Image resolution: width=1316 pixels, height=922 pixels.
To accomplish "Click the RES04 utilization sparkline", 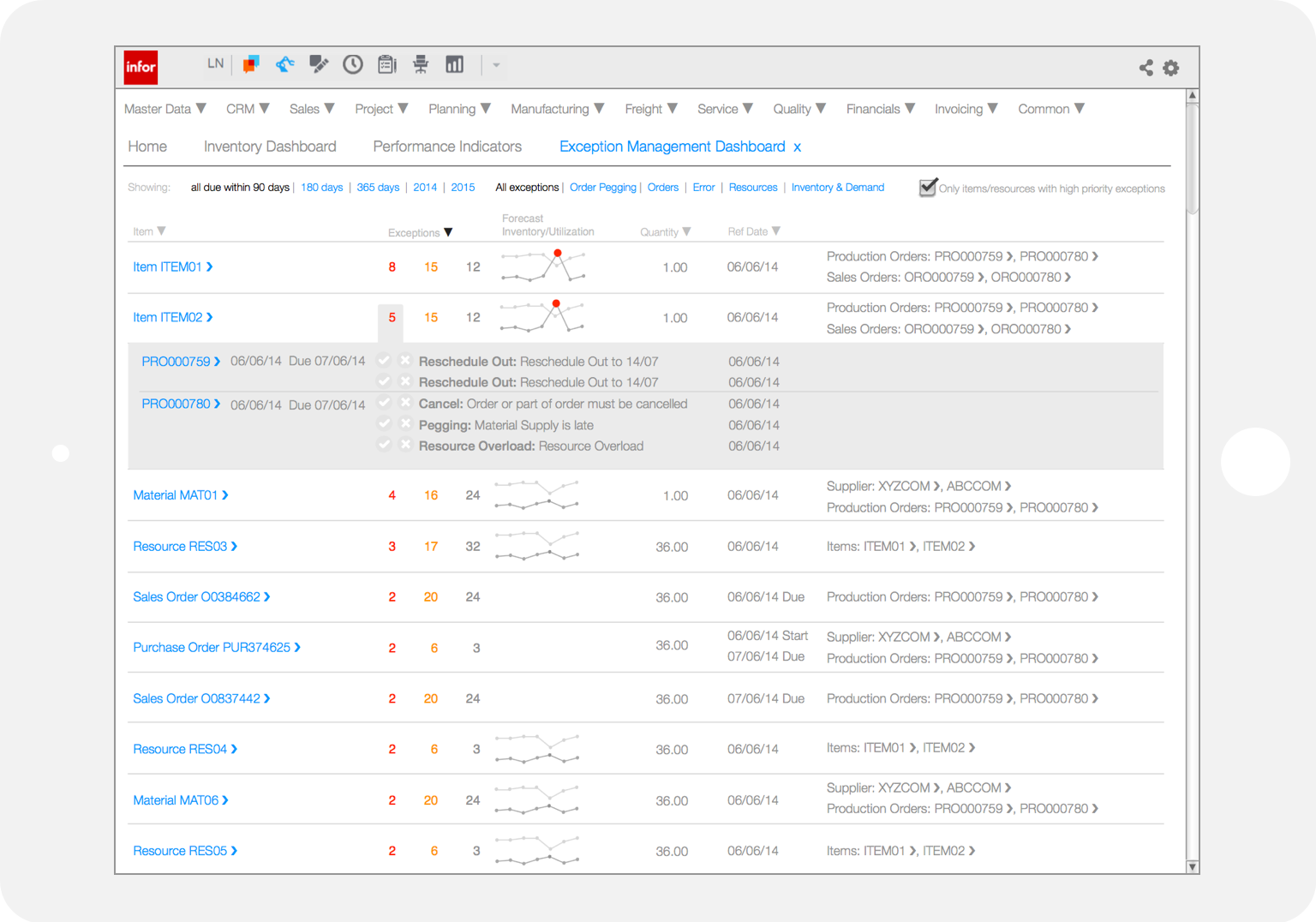I will pyautogui.click(x=537, y=749).
